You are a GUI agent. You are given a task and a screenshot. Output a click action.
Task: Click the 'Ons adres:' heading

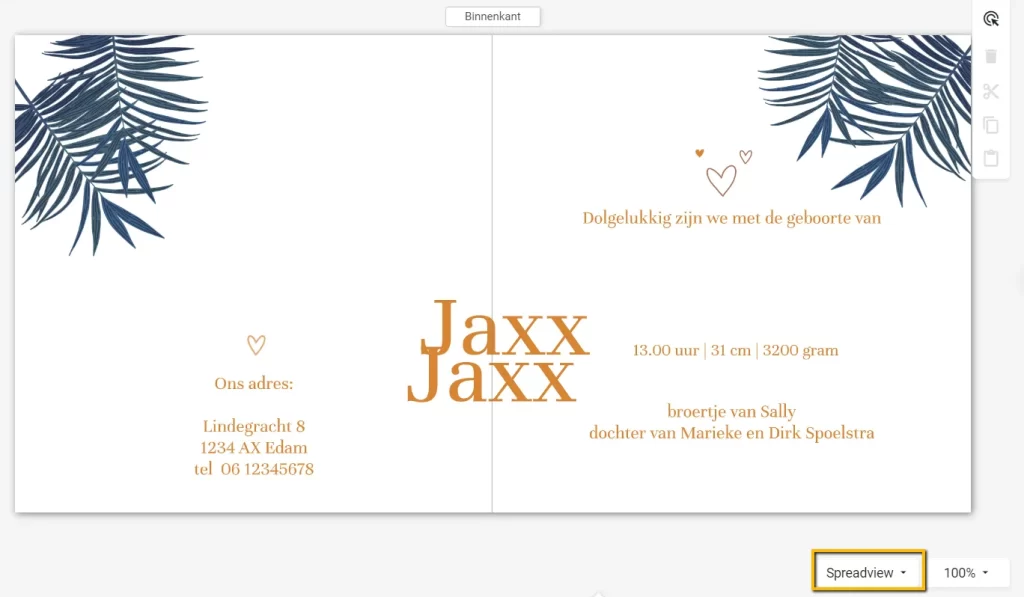253,383
